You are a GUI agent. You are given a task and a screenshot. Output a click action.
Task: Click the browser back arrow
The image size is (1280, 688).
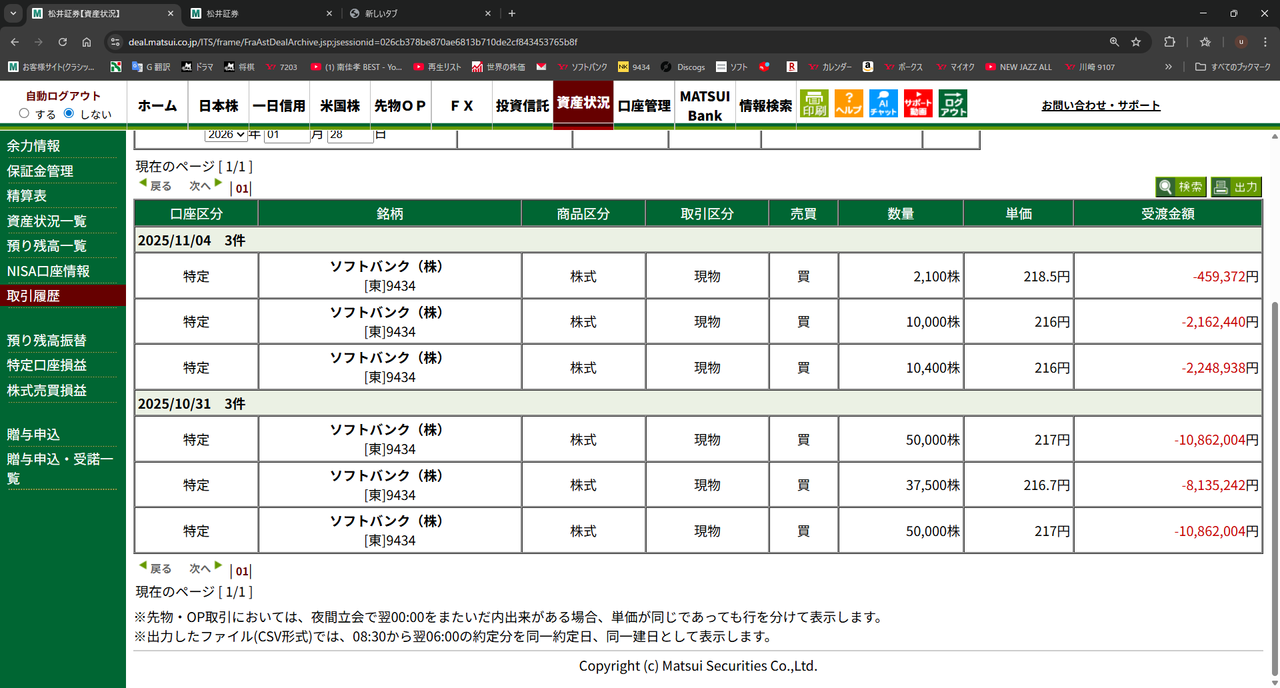click(x=15, y=42)
